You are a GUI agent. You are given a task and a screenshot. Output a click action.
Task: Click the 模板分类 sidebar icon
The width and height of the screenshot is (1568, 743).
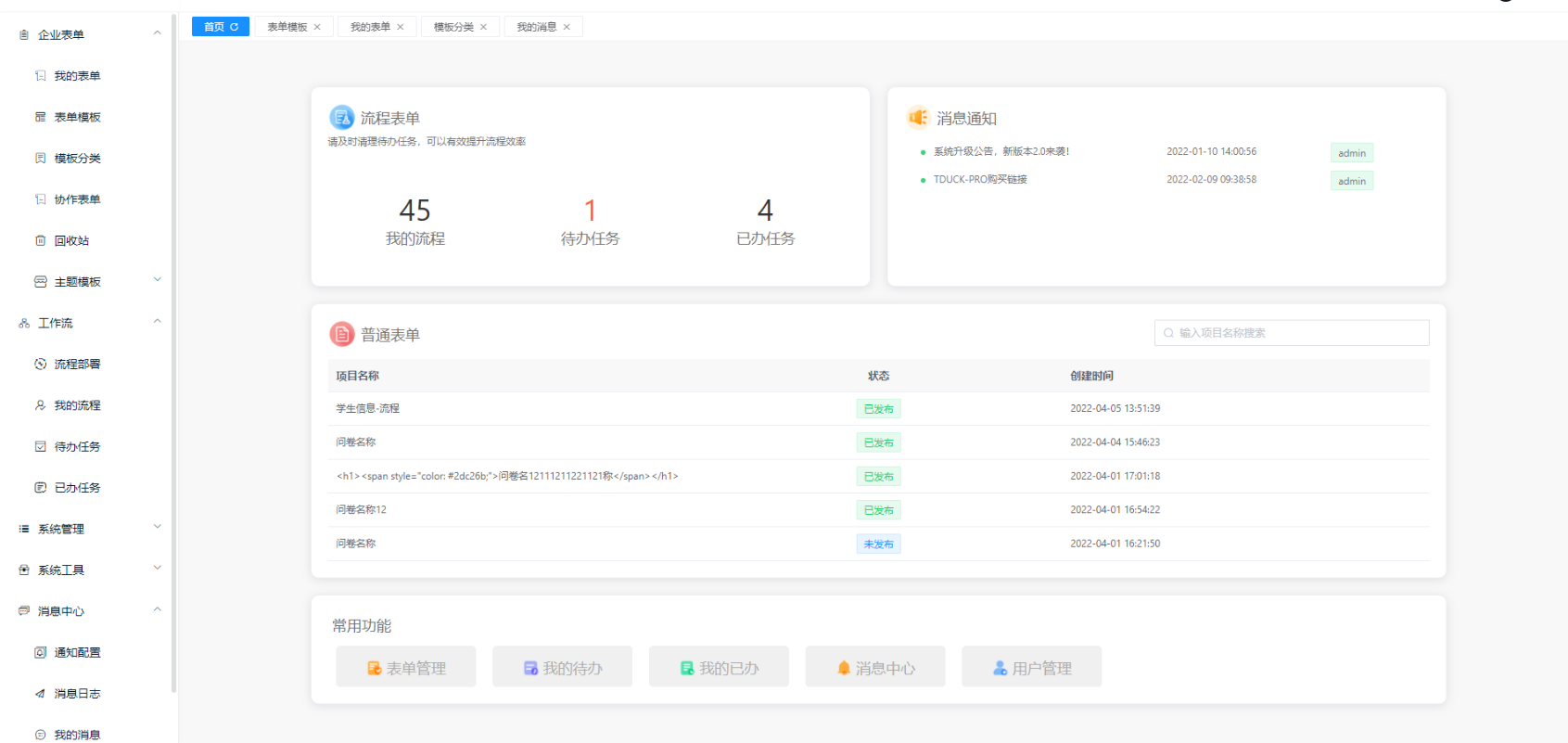click(x=40, y=158)
